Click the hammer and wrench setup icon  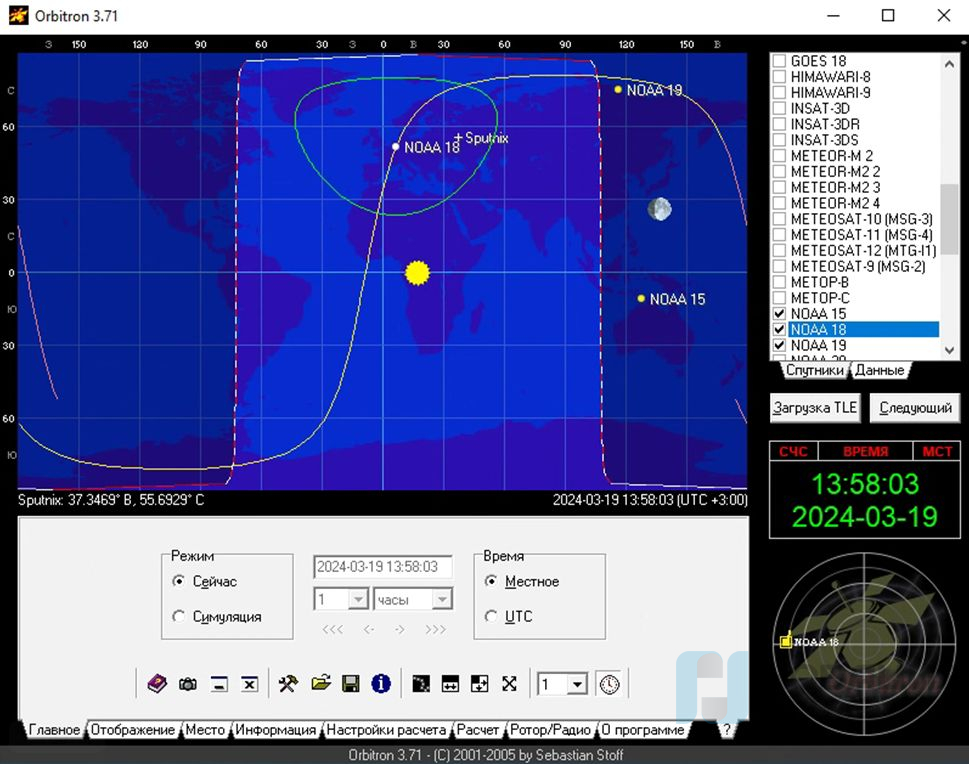point(288,684)
